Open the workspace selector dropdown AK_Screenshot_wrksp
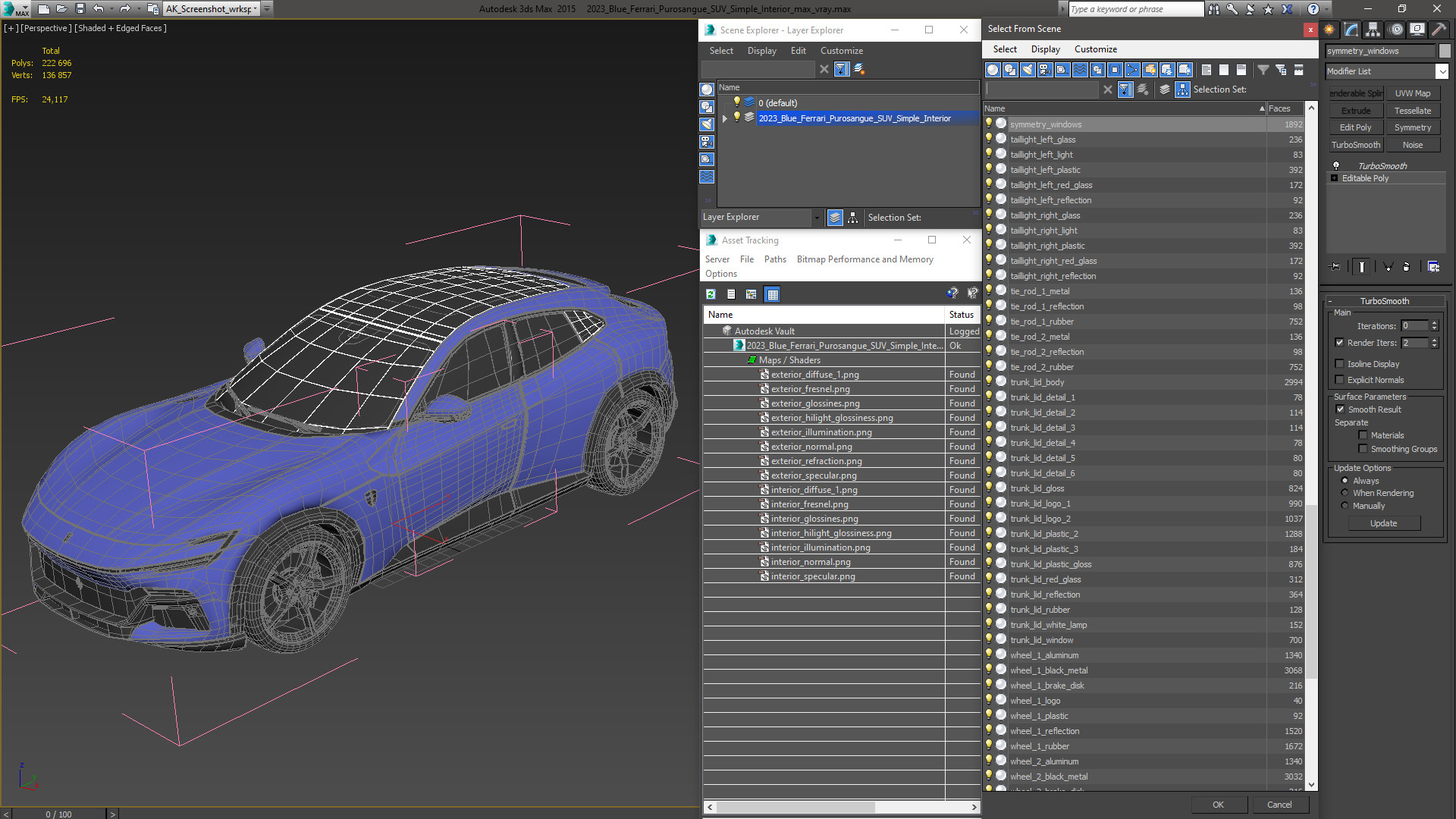 pos(212,8)
